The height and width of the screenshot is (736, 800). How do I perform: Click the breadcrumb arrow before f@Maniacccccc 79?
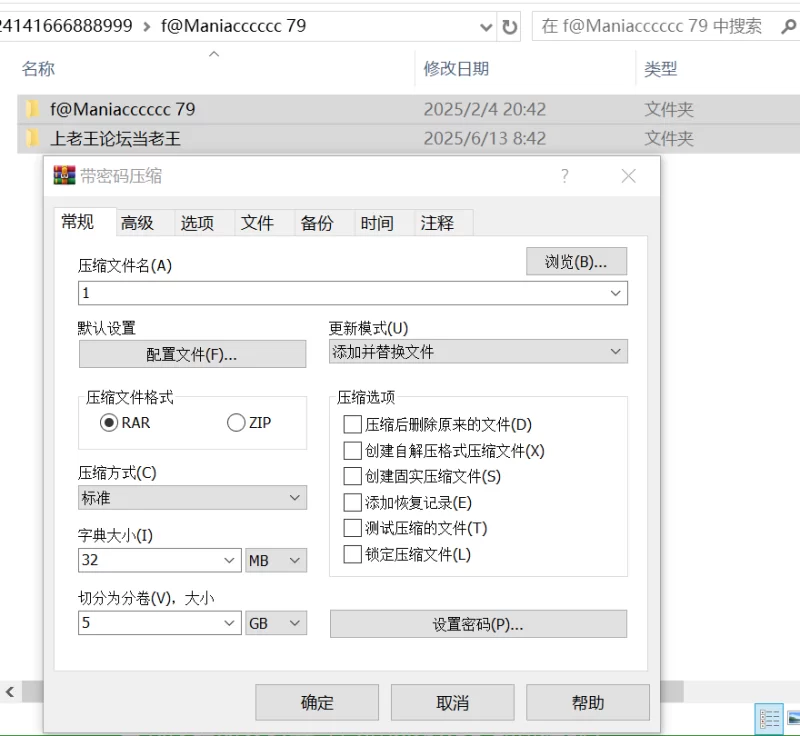[x=147, y=27]
